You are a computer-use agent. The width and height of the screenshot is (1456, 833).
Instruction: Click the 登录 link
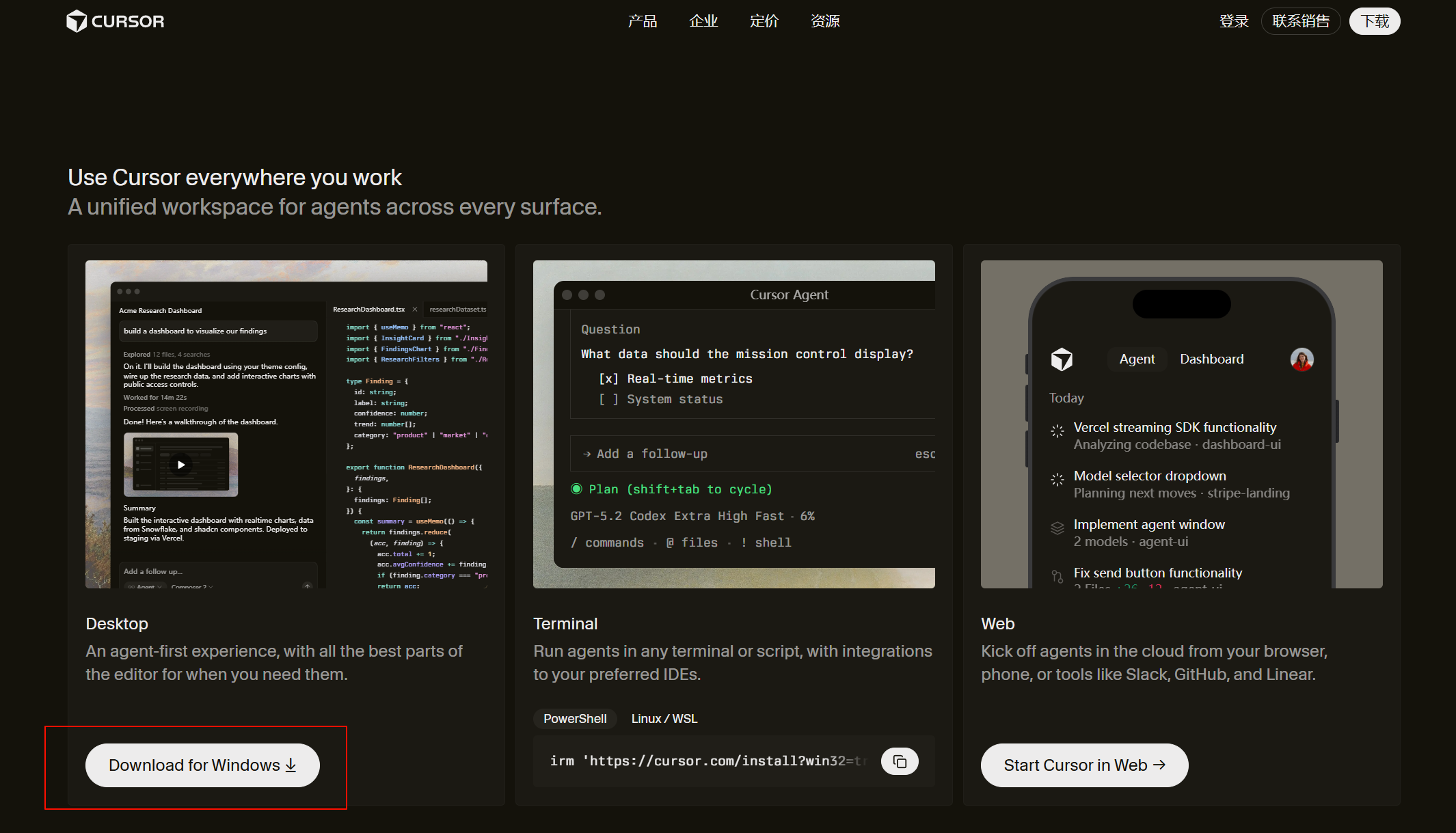pyautogui.click(x=1234, y=21)
